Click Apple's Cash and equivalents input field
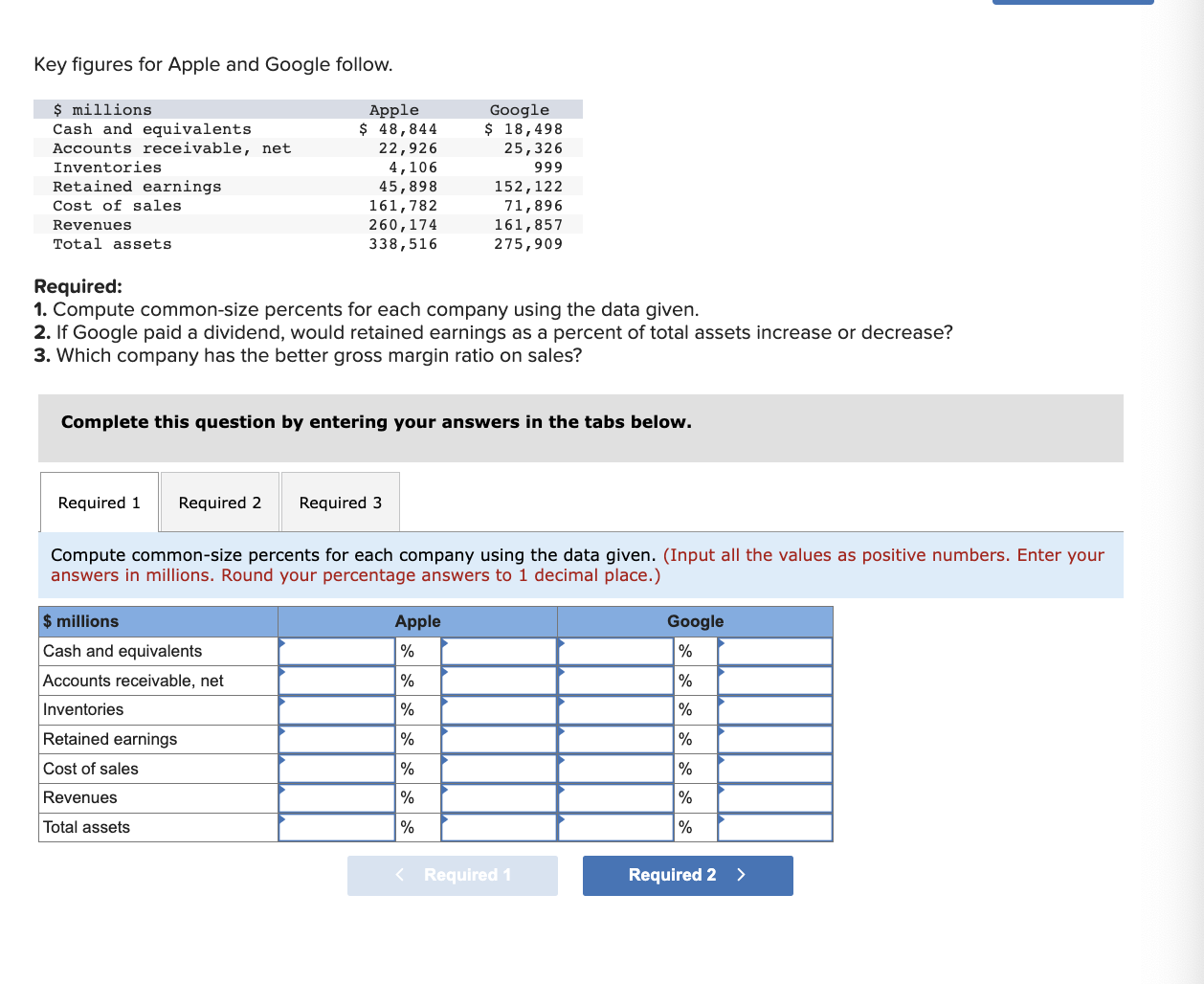 click(336, 650)
